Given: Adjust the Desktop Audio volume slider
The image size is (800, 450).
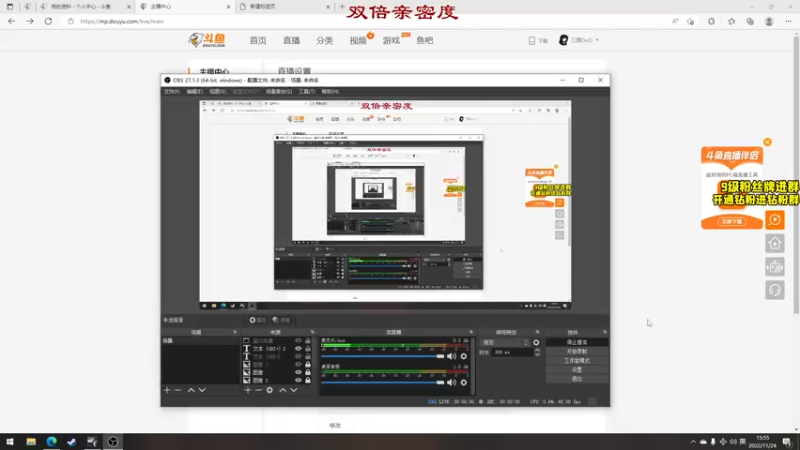Looking at the screenshot, I should tap(383, 382).
